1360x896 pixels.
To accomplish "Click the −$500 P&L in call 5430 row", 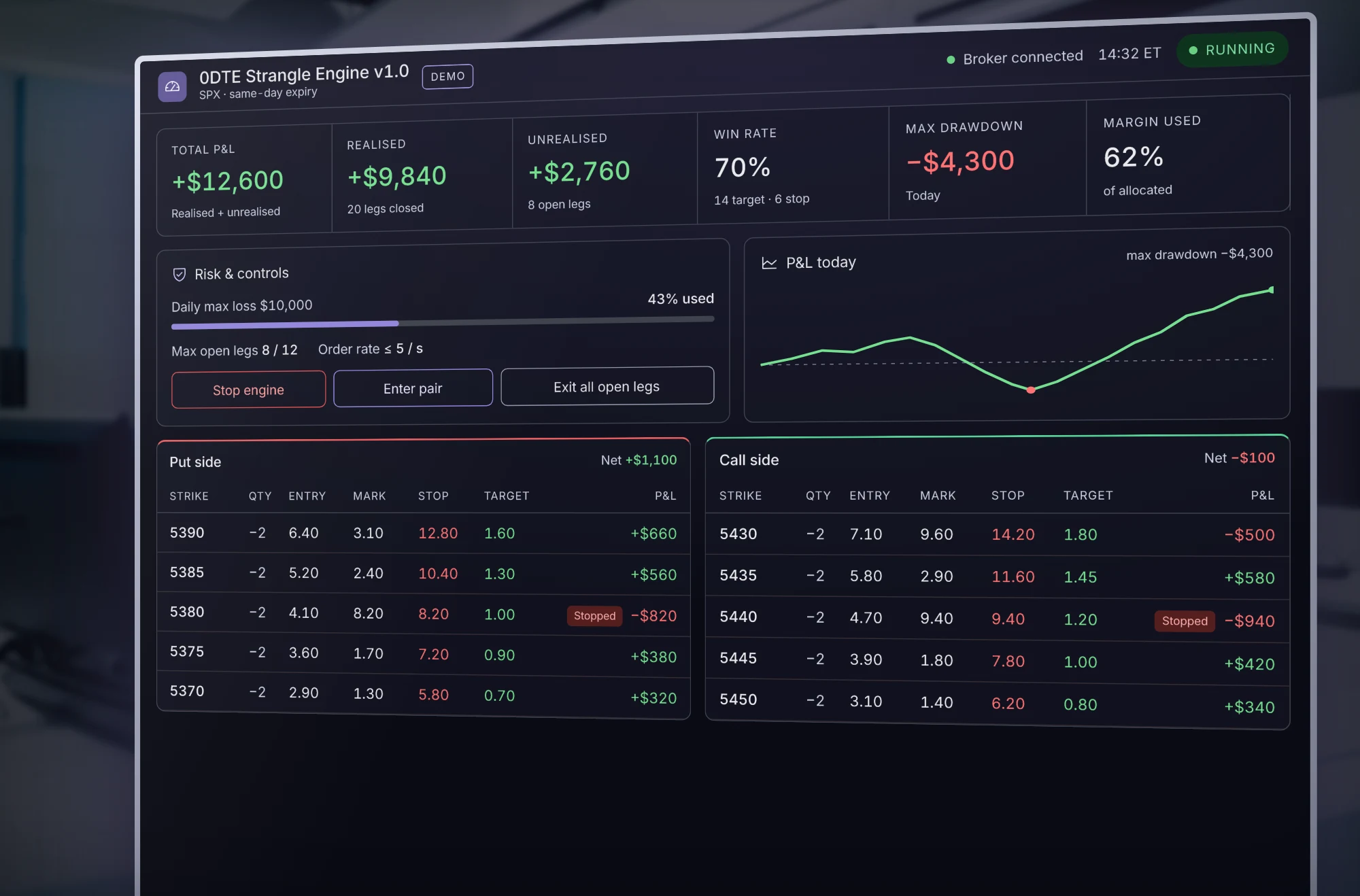I will click(1249, 535).
